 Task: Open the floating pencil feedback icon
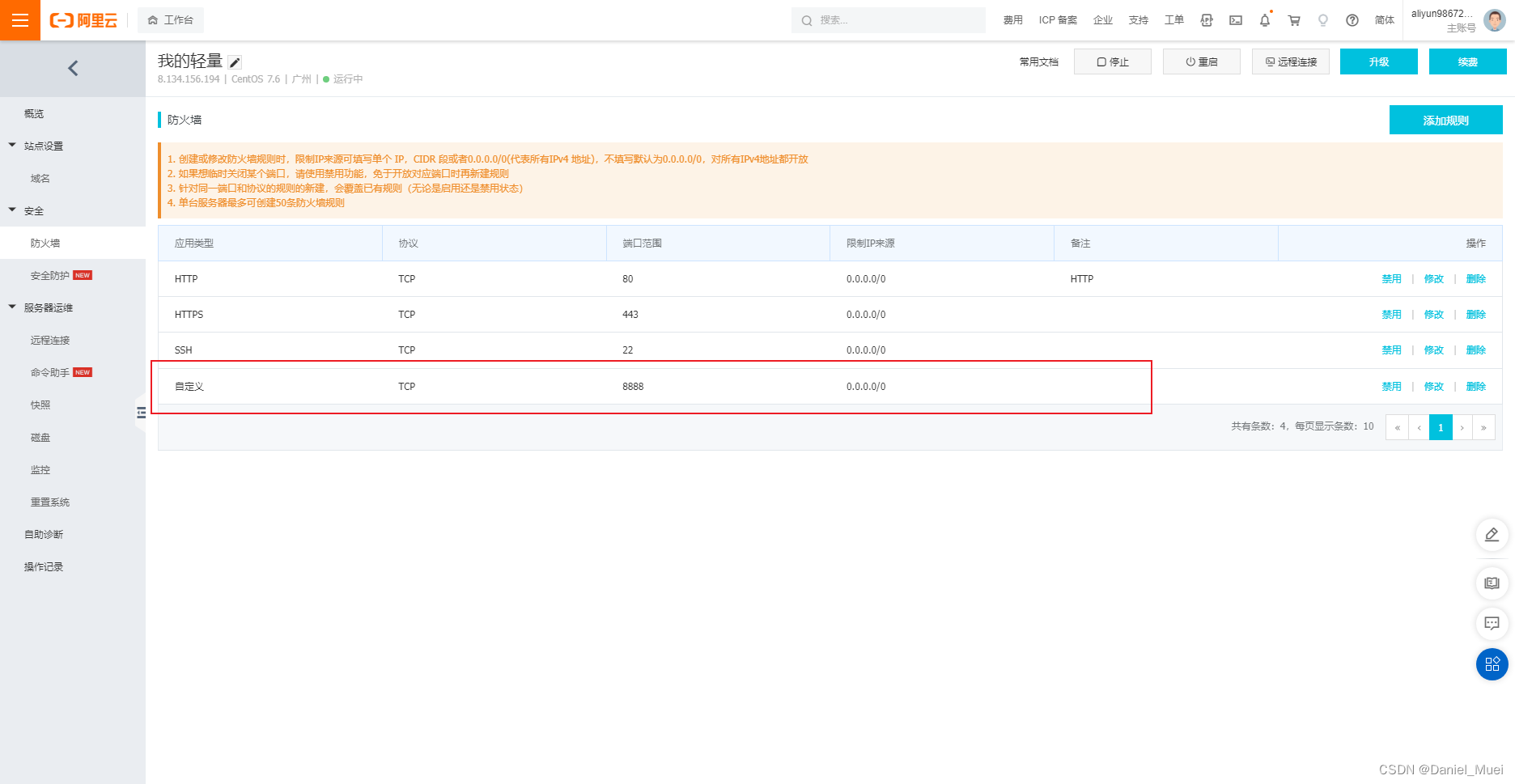point(1492,535)
